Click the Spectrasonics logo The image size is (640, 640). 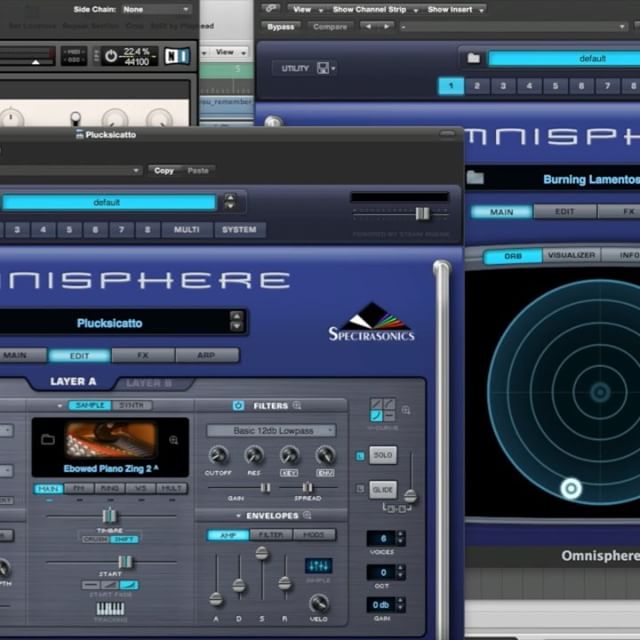tap(372, 322)
